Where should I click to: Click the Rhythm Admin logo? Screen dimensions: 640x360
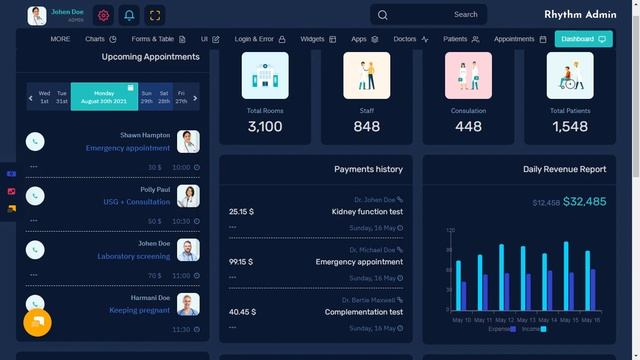click(580, 15)
